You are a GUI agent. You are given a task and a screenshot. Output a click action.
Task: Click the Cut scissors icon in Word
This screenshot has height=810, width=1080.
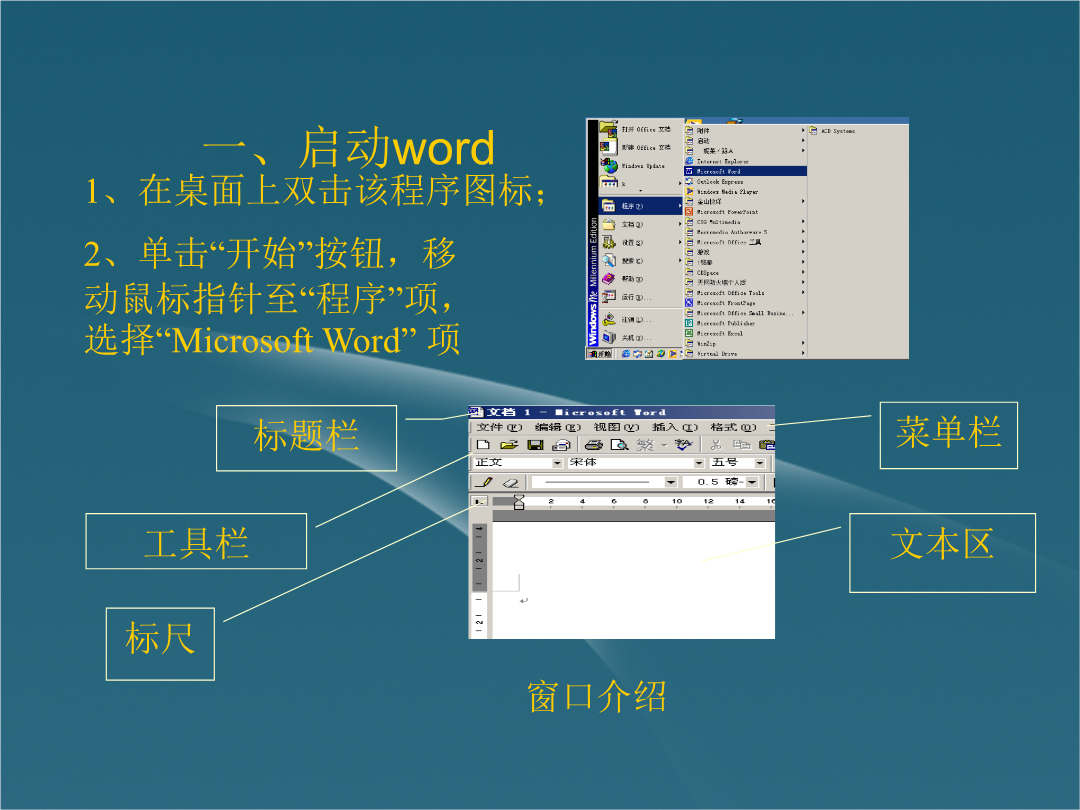[716, 445]
